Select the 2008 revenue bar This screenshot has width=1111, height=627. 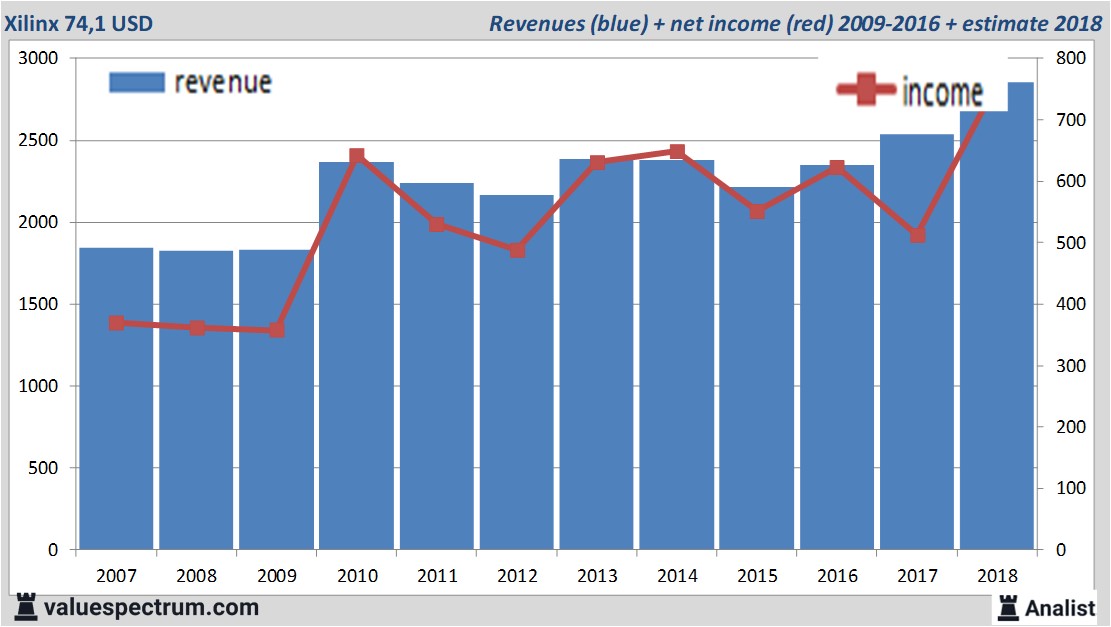click(x=196, y=400)
